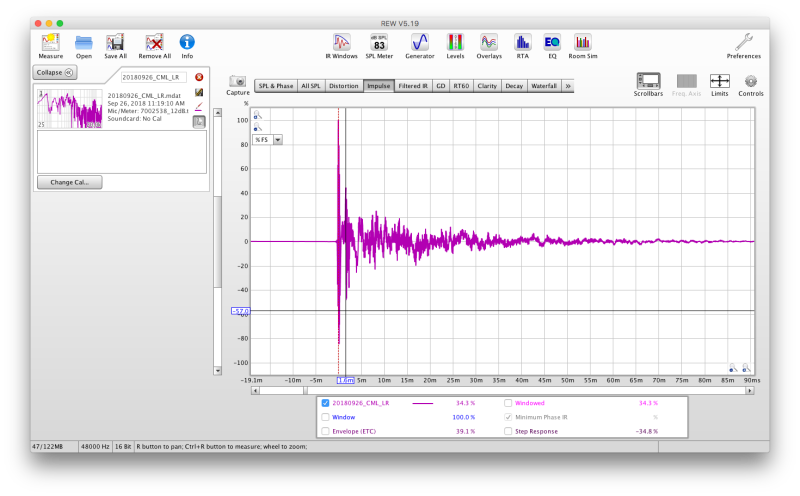Viewport: 800px width, 496px height.
Task: Uncheck the 20180926_CML_LR trace checkbox
Action: [x=326, y=403]
